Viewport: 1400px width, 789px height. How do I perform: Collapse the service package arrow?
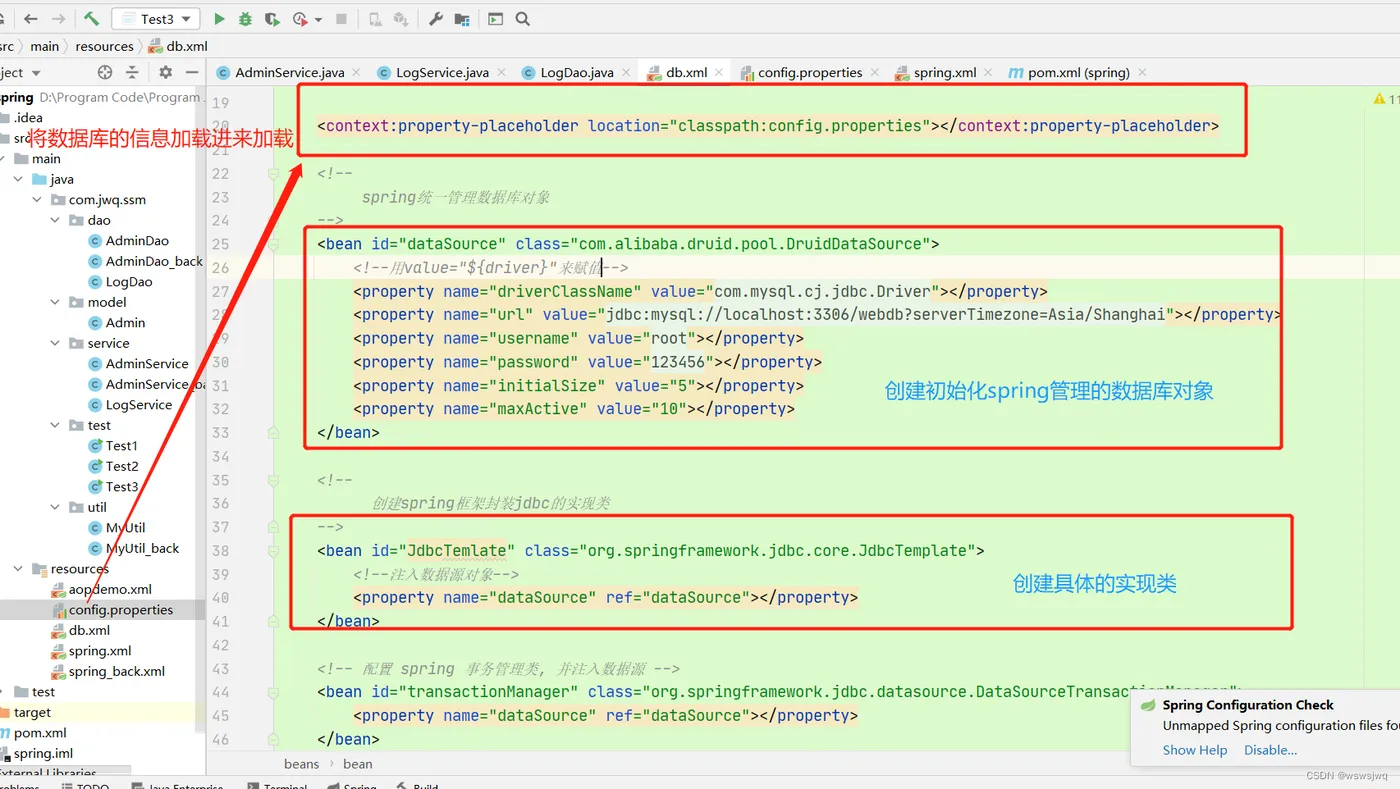pyautogui.click(x=56, y=343)
